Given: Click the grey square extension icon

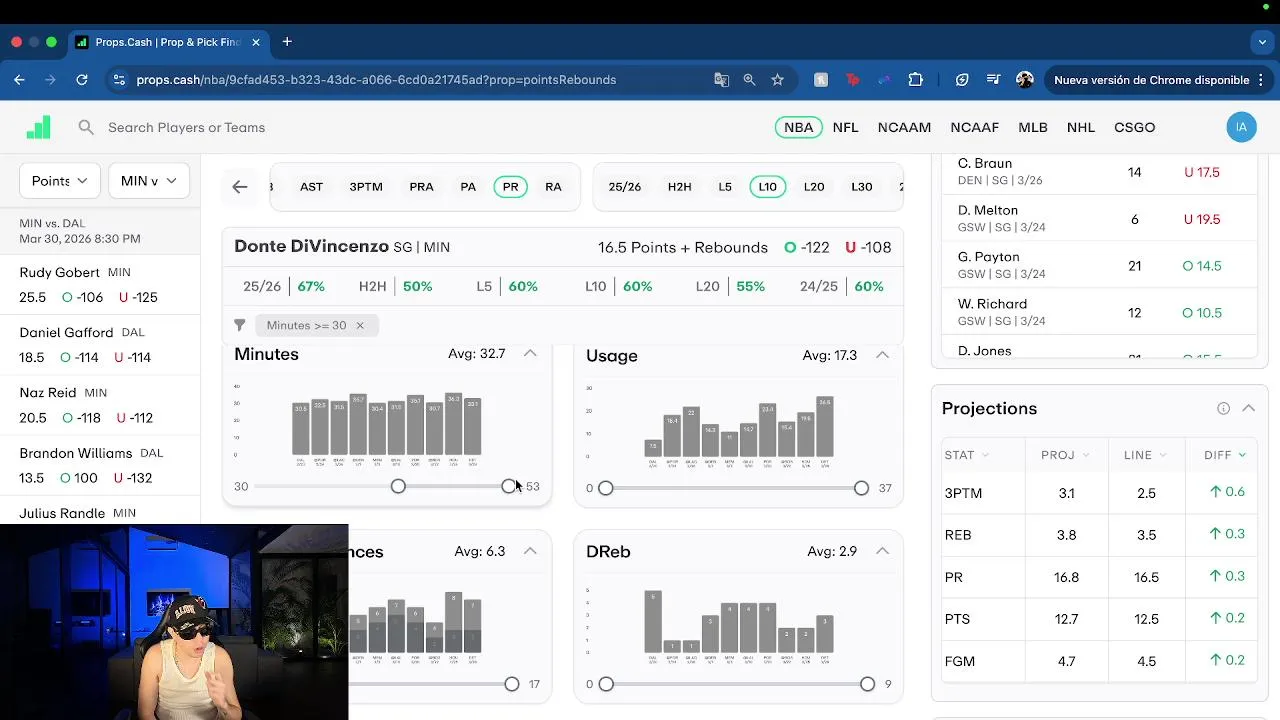Looking at the screenshot, I should (x=821, y=80).
